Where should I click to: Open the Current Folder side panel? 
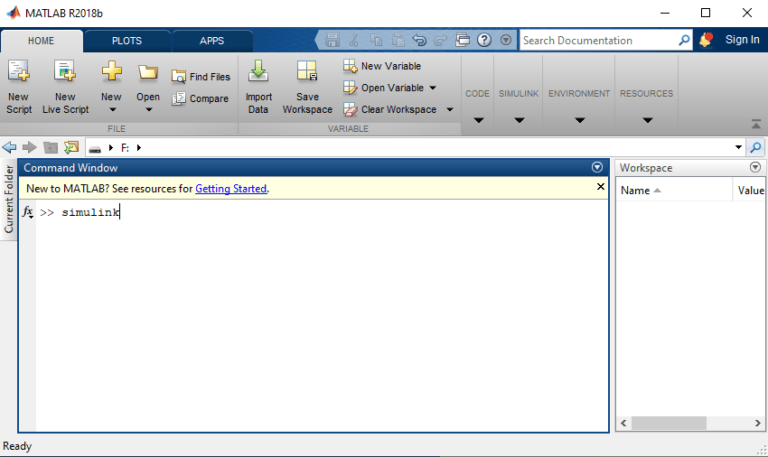pyautogui.click(x=9, y=199)
